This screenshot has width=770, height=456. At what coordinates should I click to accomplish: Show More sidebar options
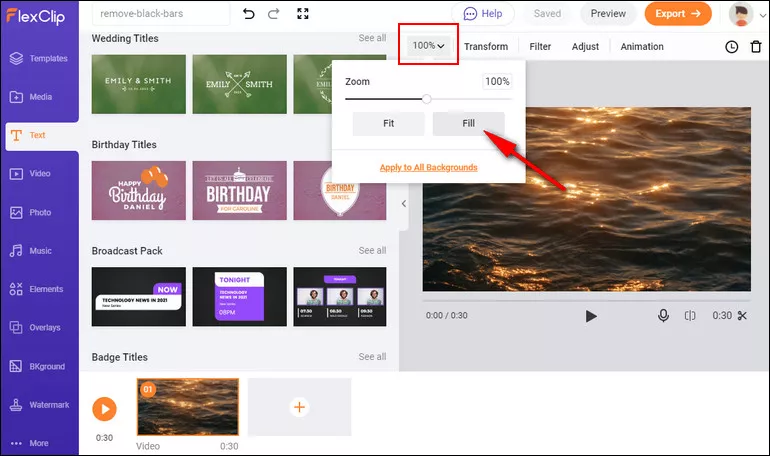click(29, 443)
